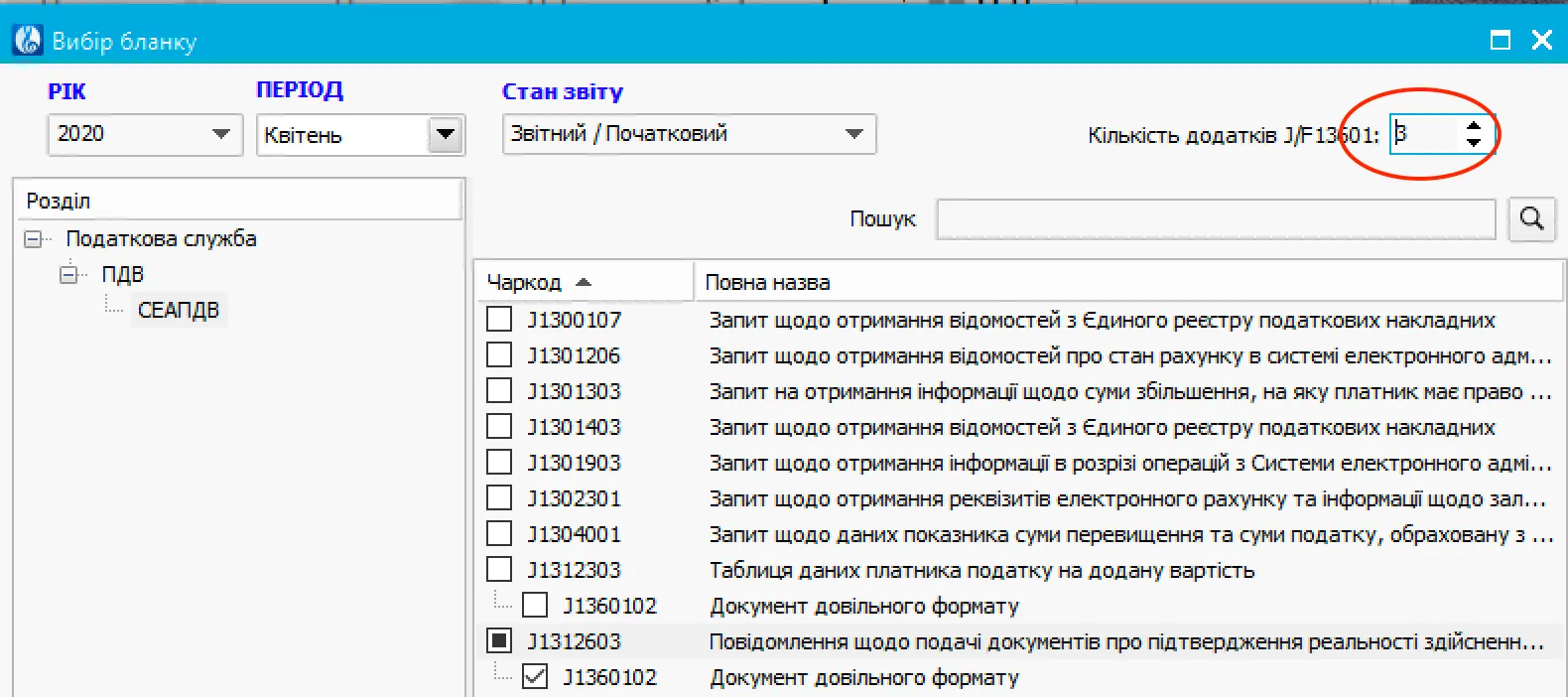1568x697 pixels.
Task: Select the ПДВ tree label
Action: click(123, 275)
